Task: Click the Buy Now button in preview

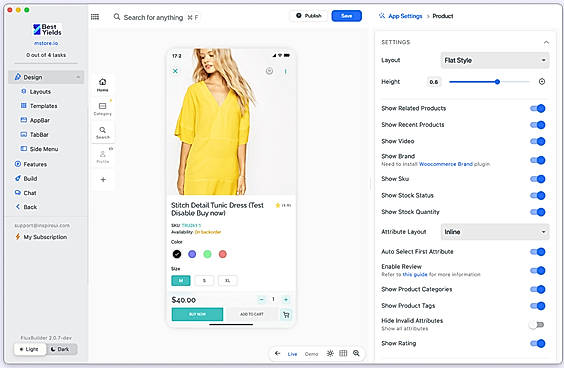Action: pos(197,314)
